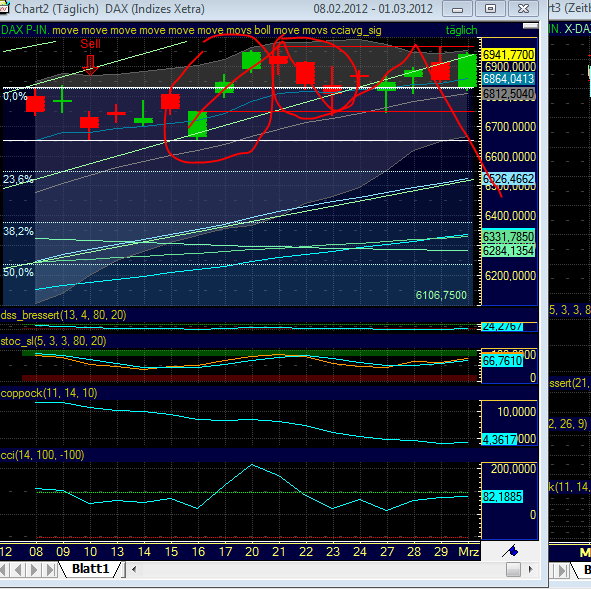
Task: Click date 22 on the time axis
Action: click(306, 552)
